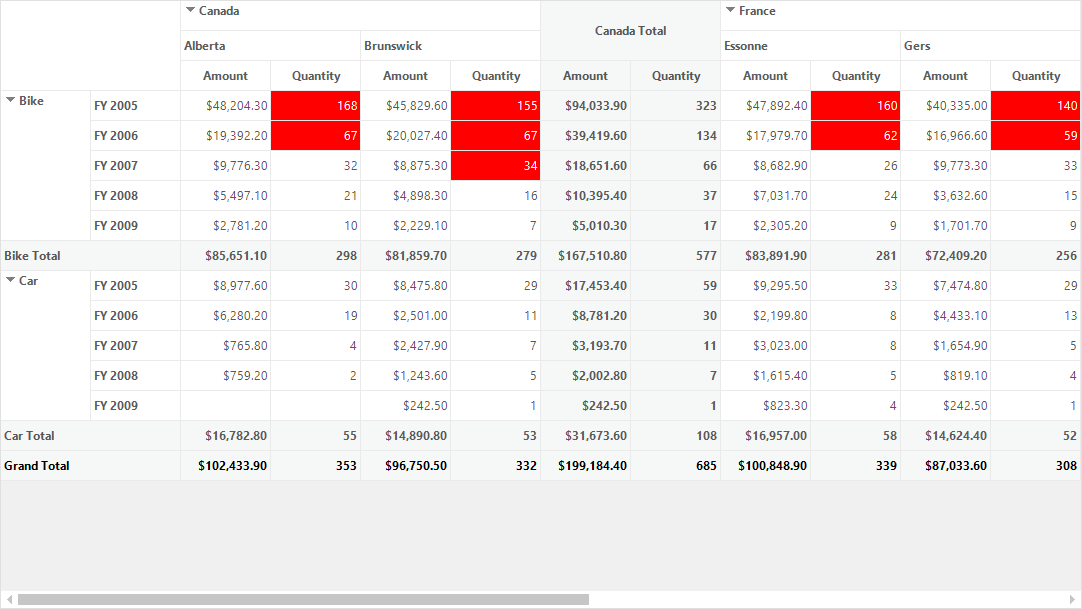This screenshot has width=1082, height=609.
Task: Click the 577 quantity total cell
Action: [x=676, y=256]
